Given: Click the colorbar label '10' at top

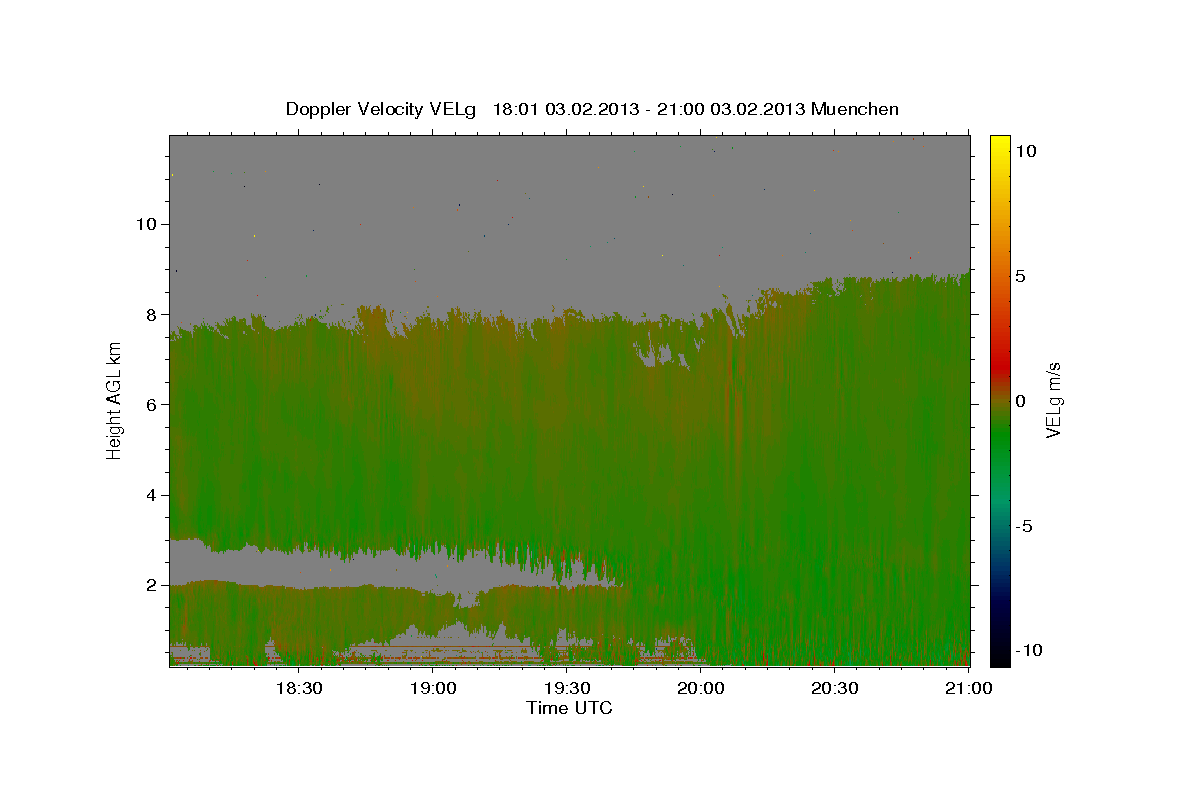Looking at the screenshot, I should tap(1025, 150).
